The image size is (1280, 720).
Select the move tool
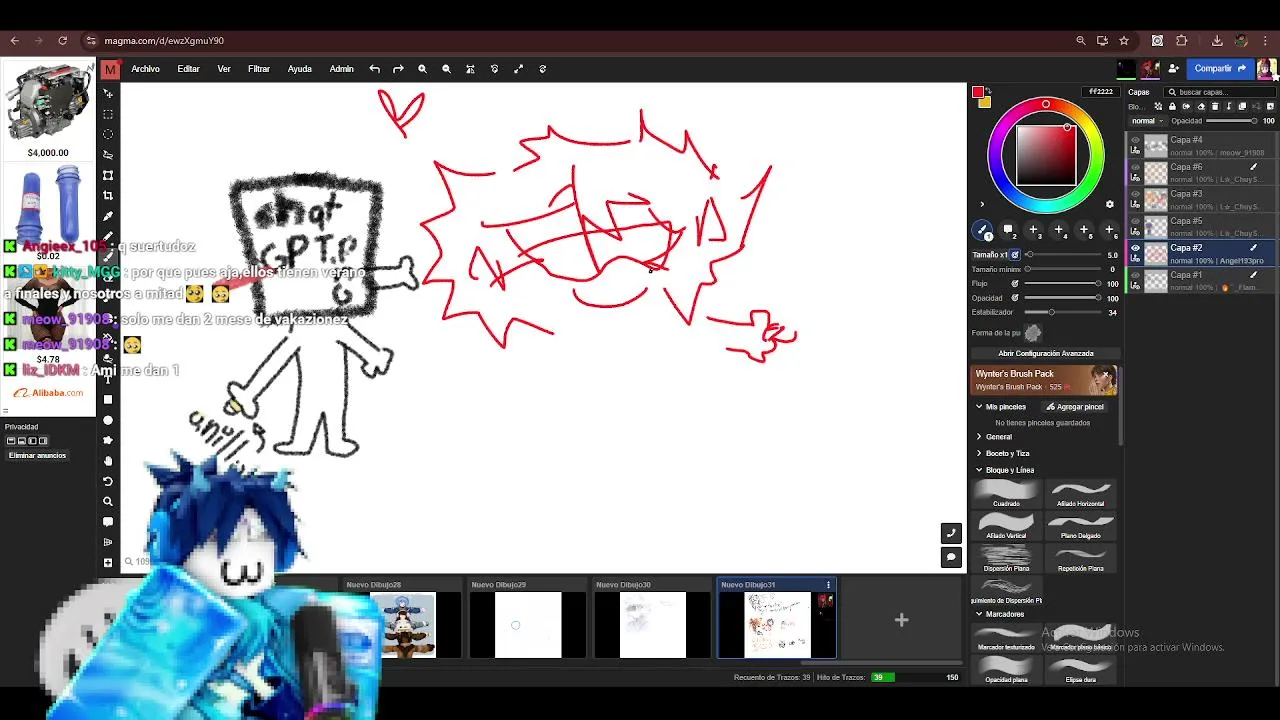coord(108,93)
